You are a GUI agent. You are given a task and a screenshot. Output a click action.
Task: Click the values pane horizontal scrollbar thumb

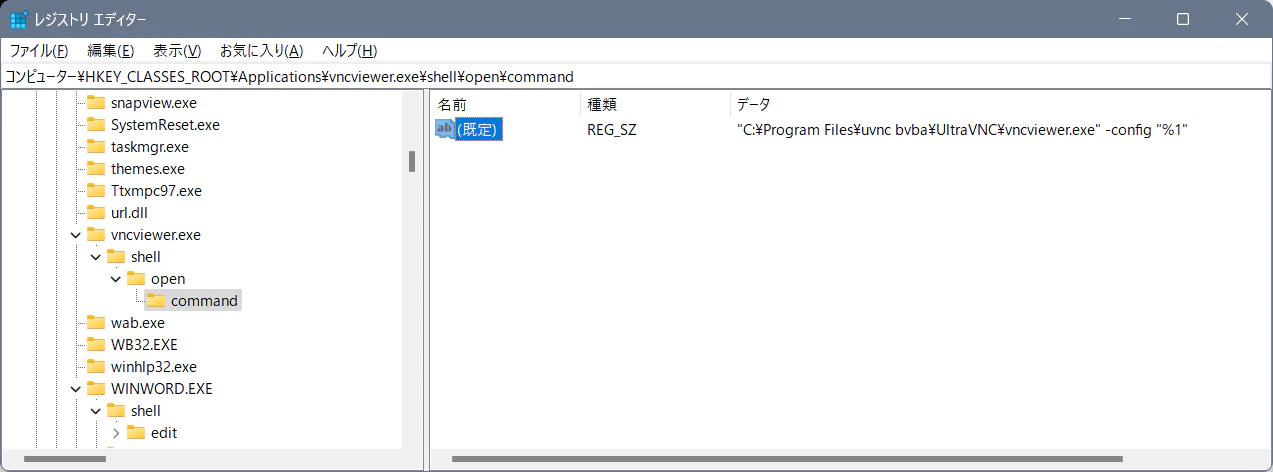click(x=787, y=459)
